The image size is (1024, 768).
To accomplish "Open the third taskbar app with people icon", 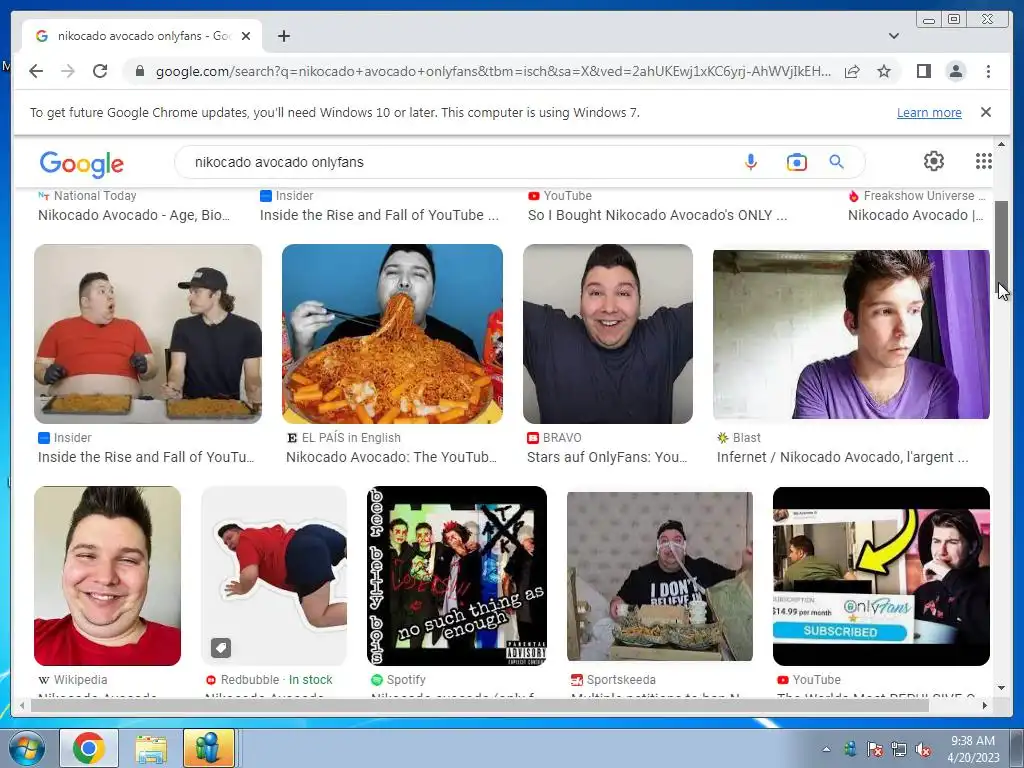I will pos(208,748).
